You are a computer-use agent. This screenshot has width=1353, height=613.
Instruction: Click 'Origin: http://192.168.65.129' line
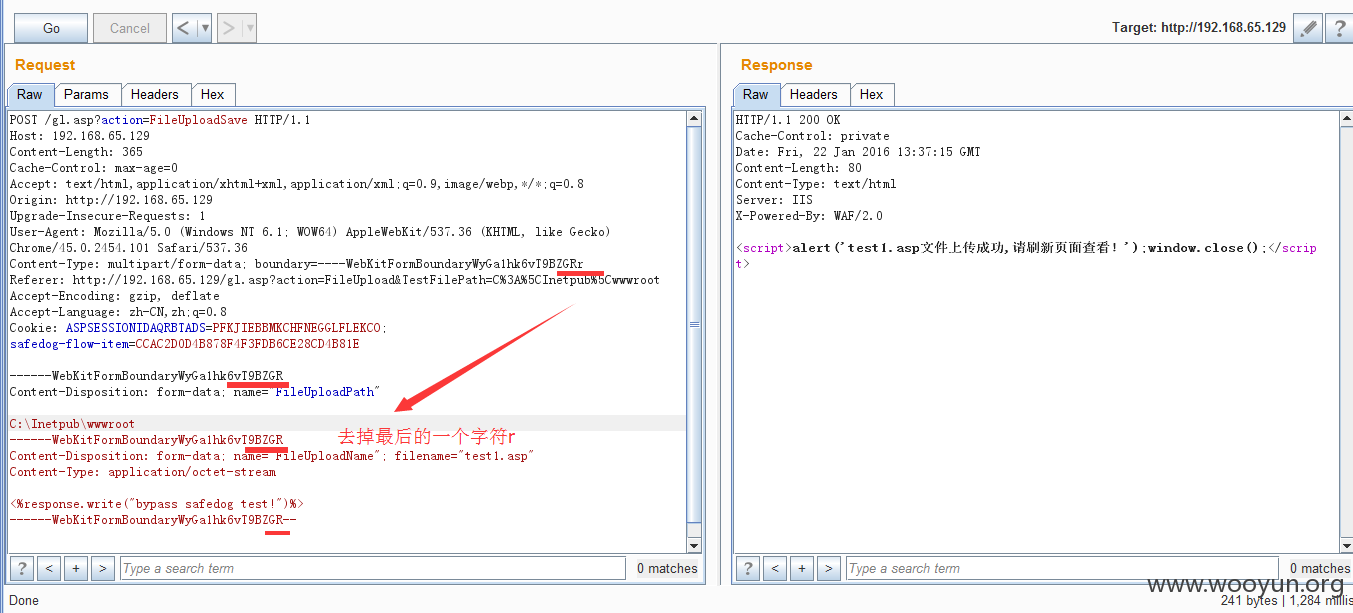(x=110, y=200)
